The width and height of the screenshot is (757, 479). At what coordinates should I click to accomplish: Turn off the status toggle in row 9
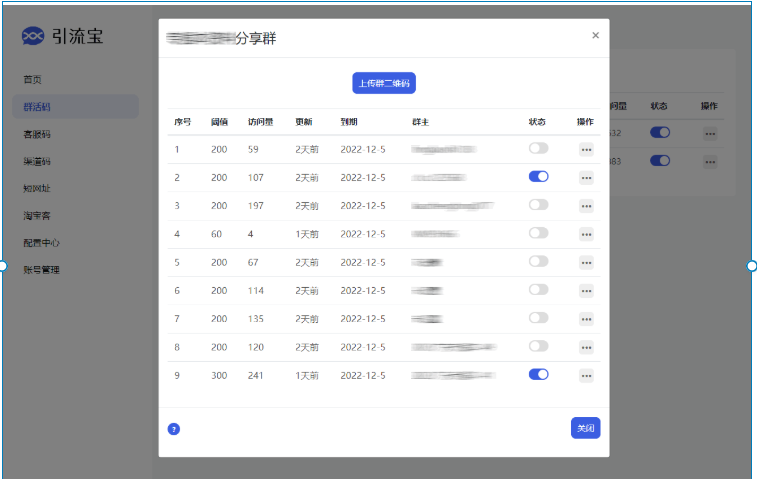pyautogui.click(x=538, y=374)
